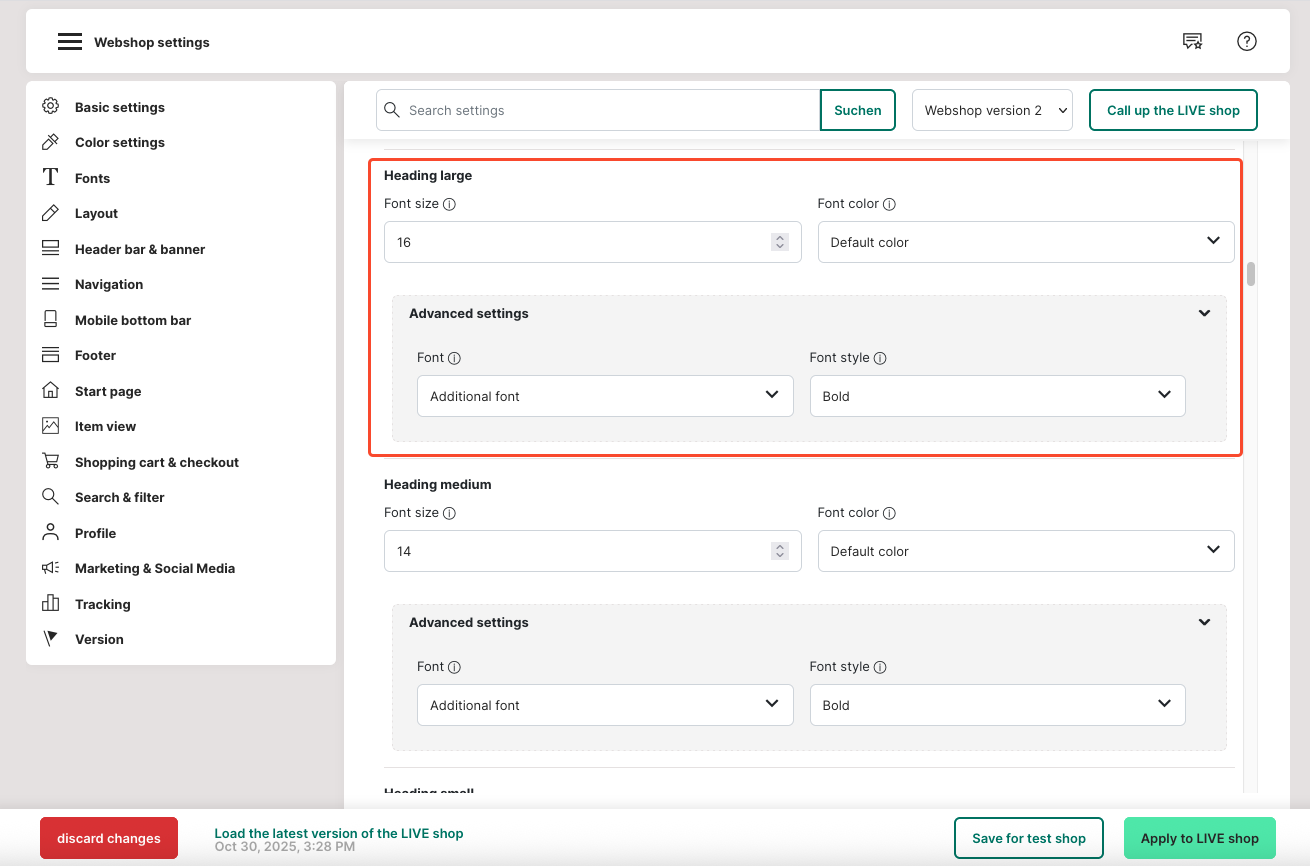Open the help question mark icon
Image resolution: width=1310 pixels, height=866 pixels.
click(x=1246, y=41)
